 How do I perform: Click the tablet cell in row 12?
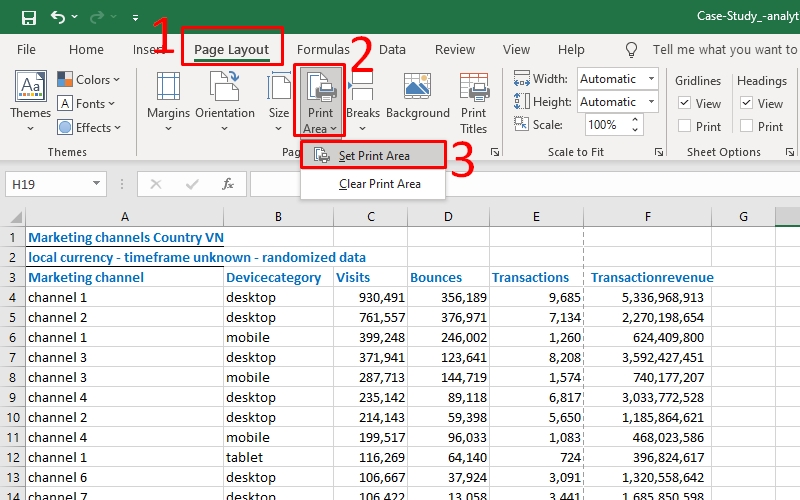coord(279,457)
